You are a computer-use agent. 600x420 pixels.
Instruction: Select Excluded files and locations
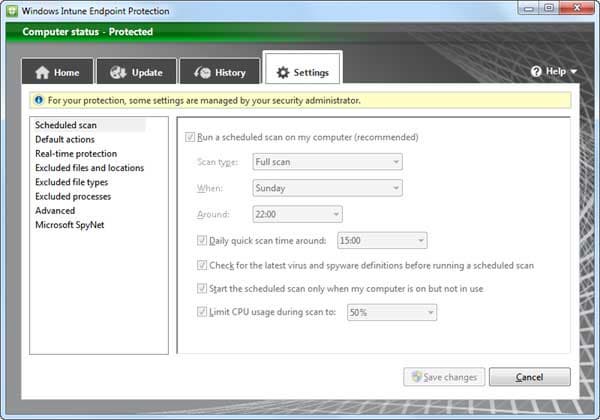[90, 168]
